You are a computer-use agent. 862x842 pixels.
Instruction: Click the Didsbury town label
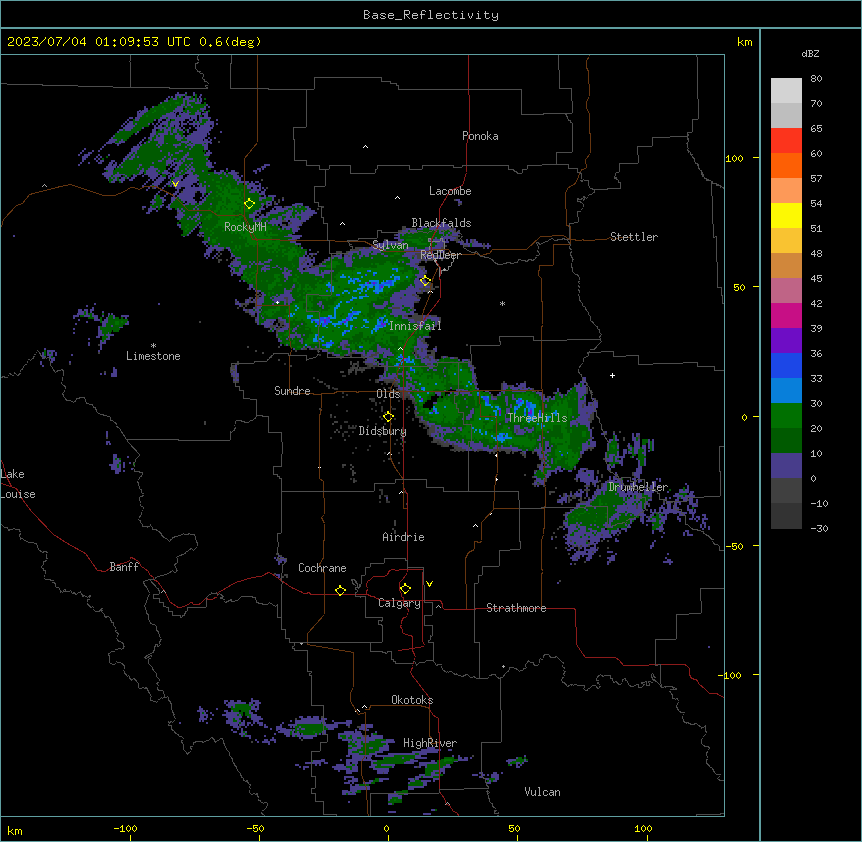pos(383,431)
